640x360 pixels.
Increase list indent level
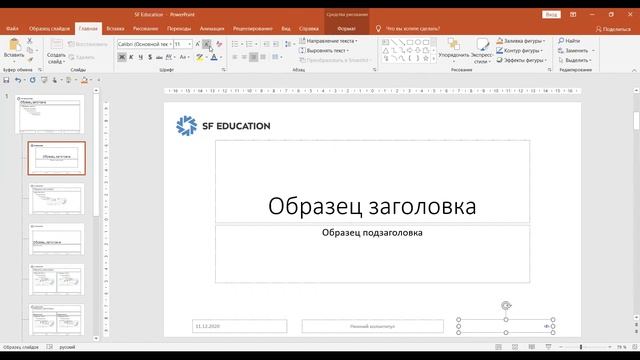pyautogui.click(x=276, y=44)
